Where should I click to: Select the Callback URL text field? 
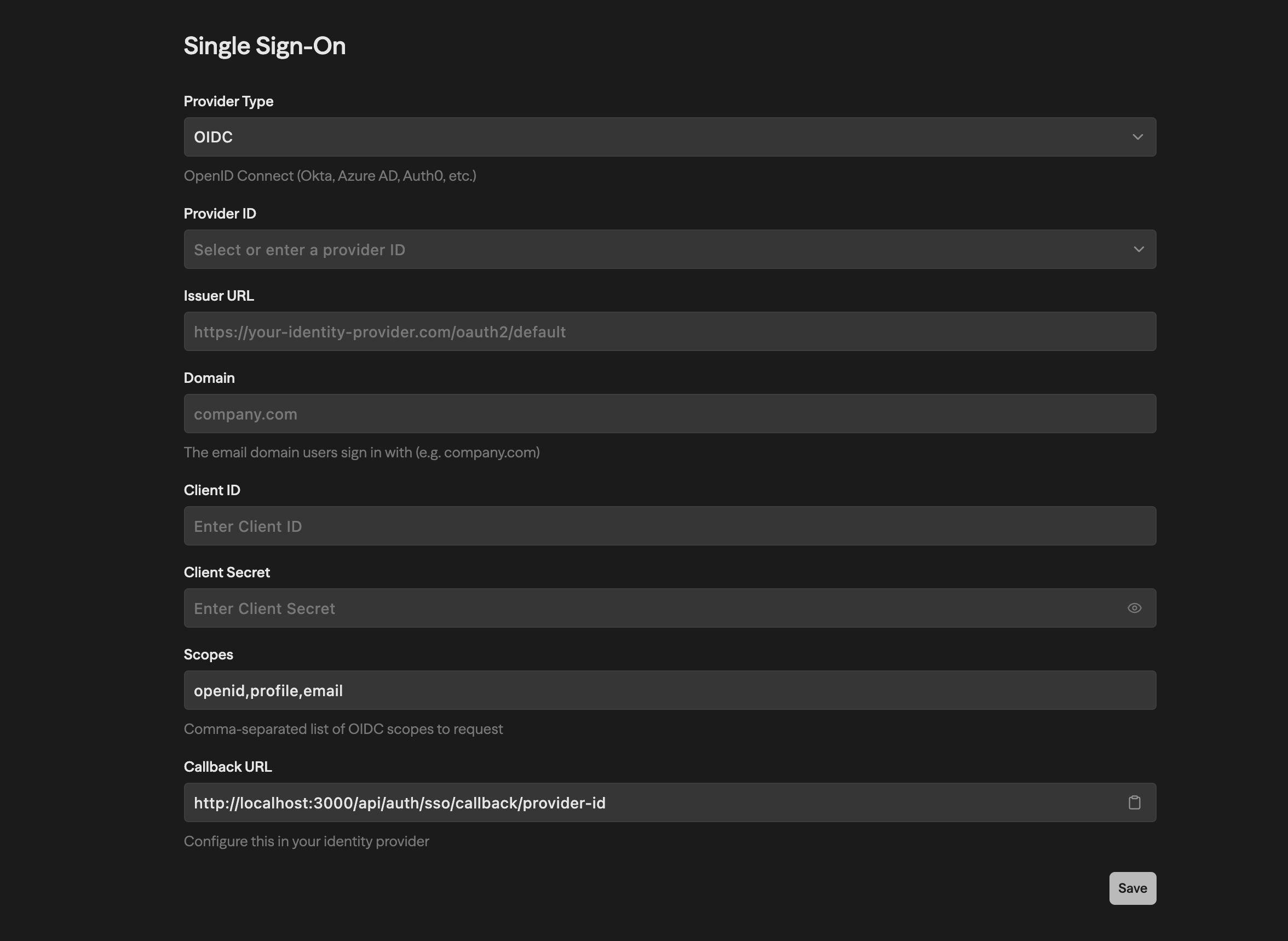click(626, 802)
